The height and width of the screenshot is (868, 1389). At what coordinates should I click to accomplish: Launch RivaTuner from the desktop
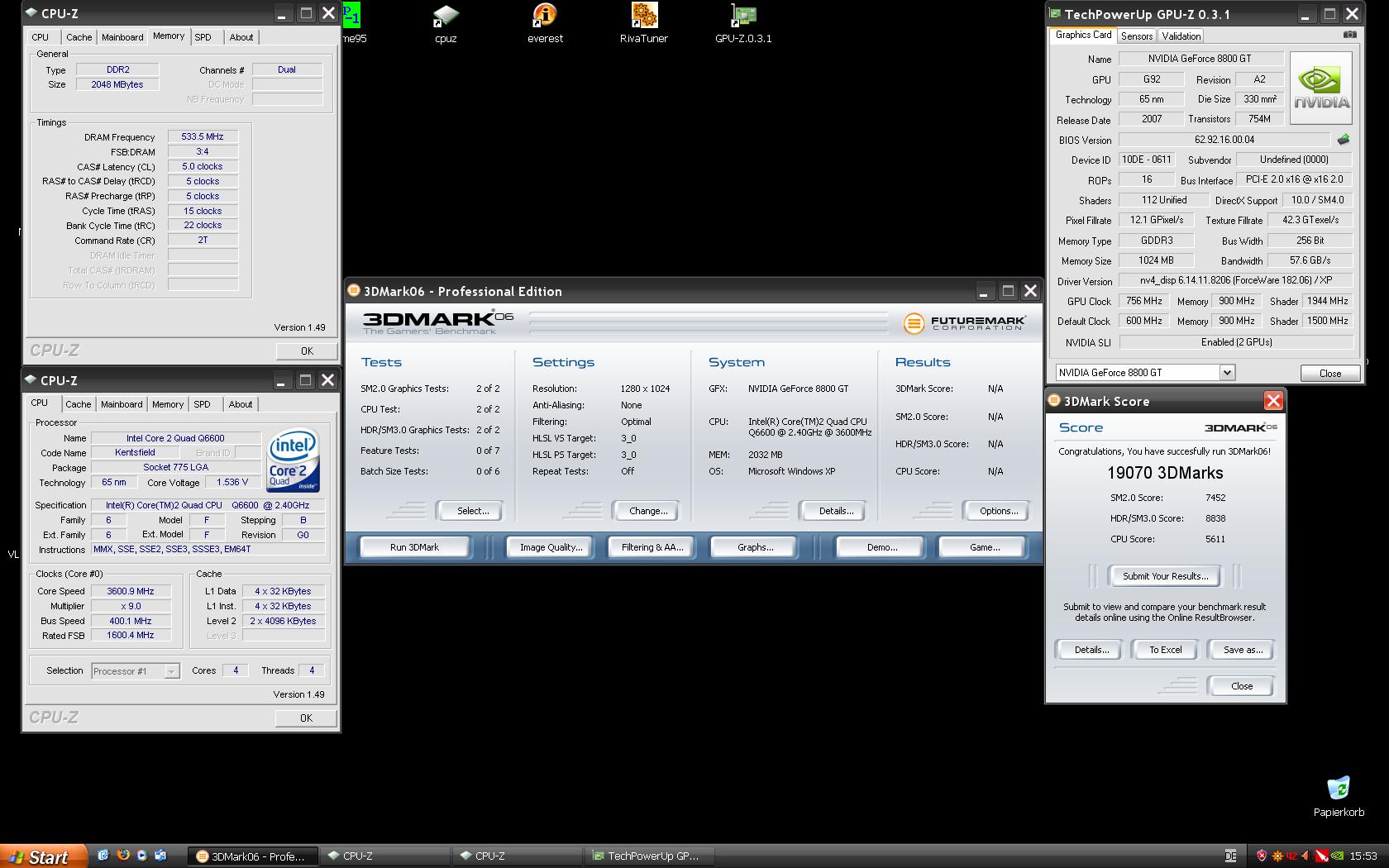click(644, 23)
